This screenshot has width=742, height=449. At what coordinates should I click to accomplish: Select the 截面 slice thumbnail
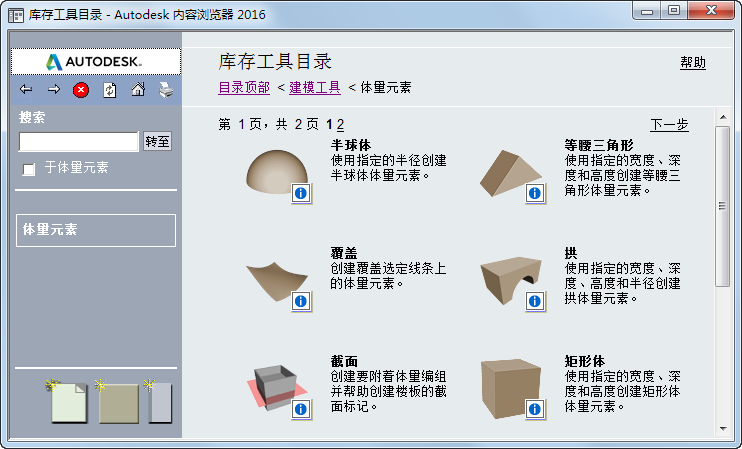click(x=276, y=387)
